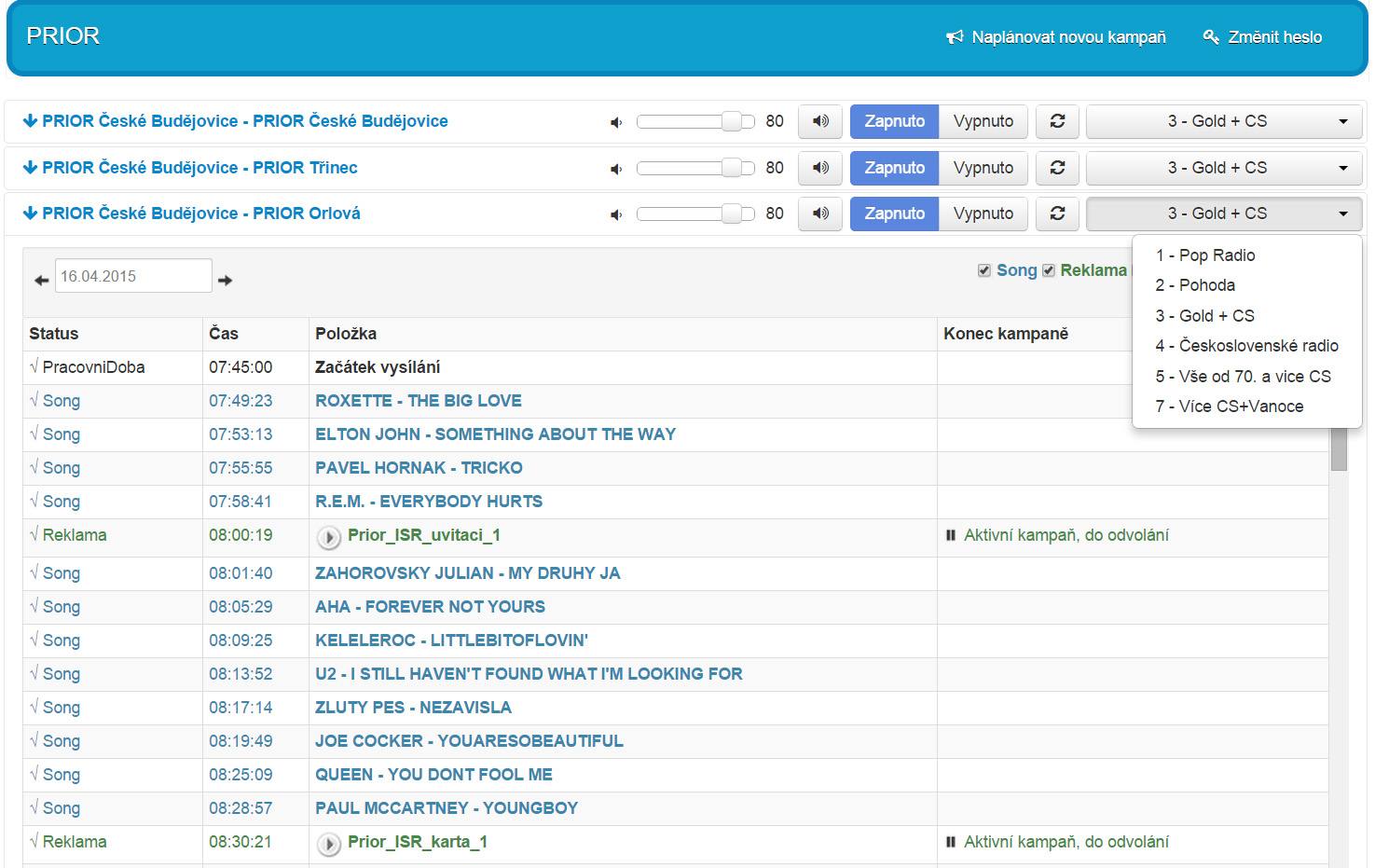Go to next date with right arrow
Viewport: 1375px width, 868px height.
(x=226, y=280)
